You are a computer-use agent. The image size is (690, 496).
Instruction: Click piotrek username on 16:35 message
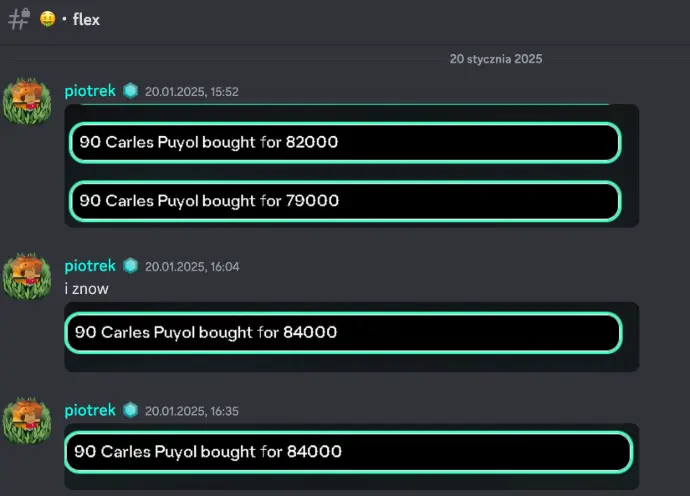(90, 410)
